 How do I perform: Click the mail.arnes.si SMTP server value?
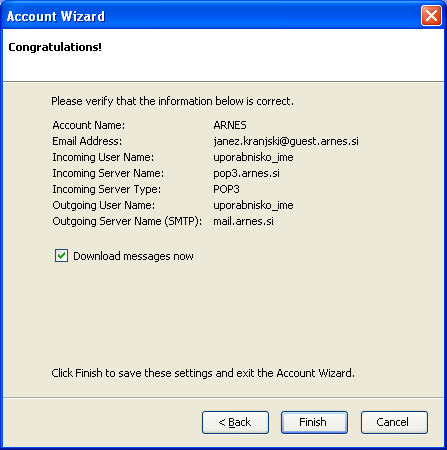pos(243,221)
